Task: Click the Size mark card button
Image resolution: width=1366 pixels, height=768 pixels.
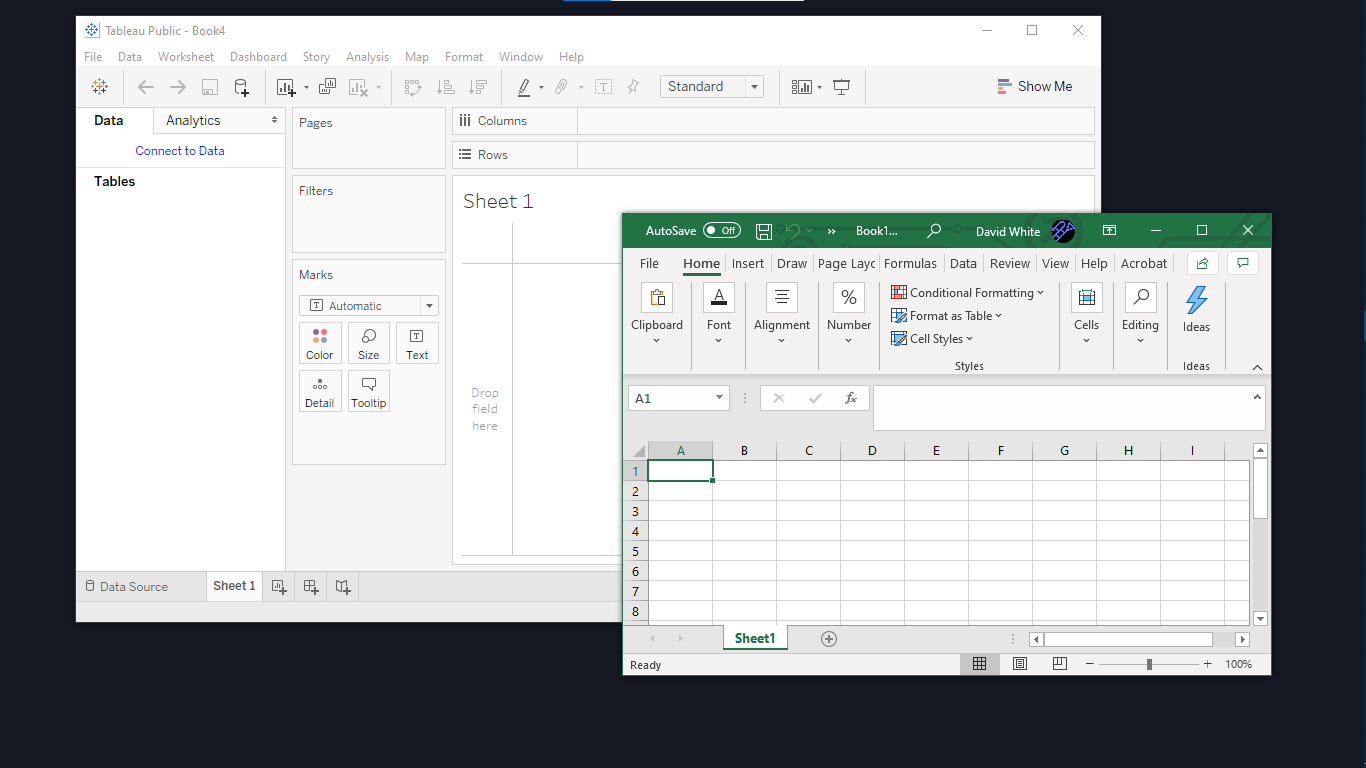Action: [369, 343]
